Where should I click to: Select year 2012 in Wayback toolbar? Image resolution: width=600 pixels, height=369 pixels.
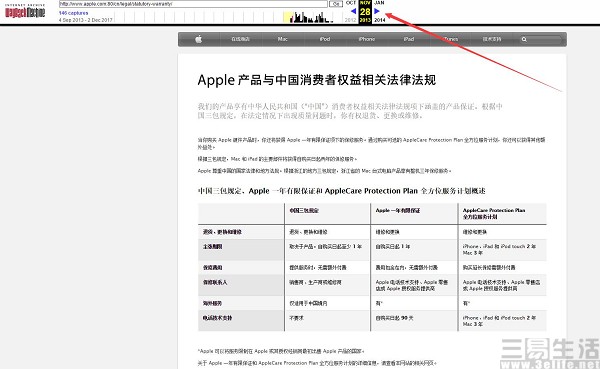coord(351,20)
